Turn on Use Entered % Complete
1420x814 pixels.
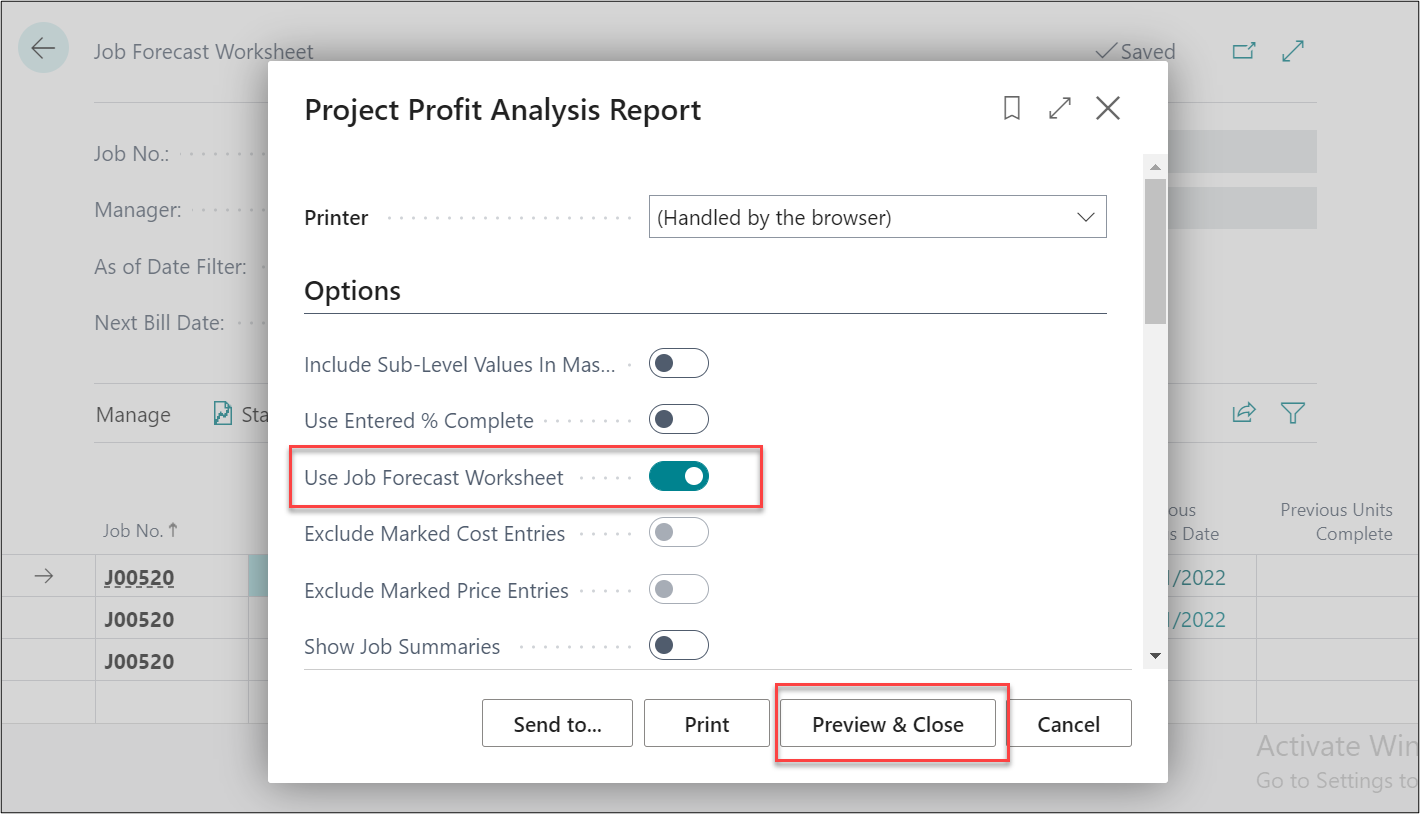tap(678, 420)
